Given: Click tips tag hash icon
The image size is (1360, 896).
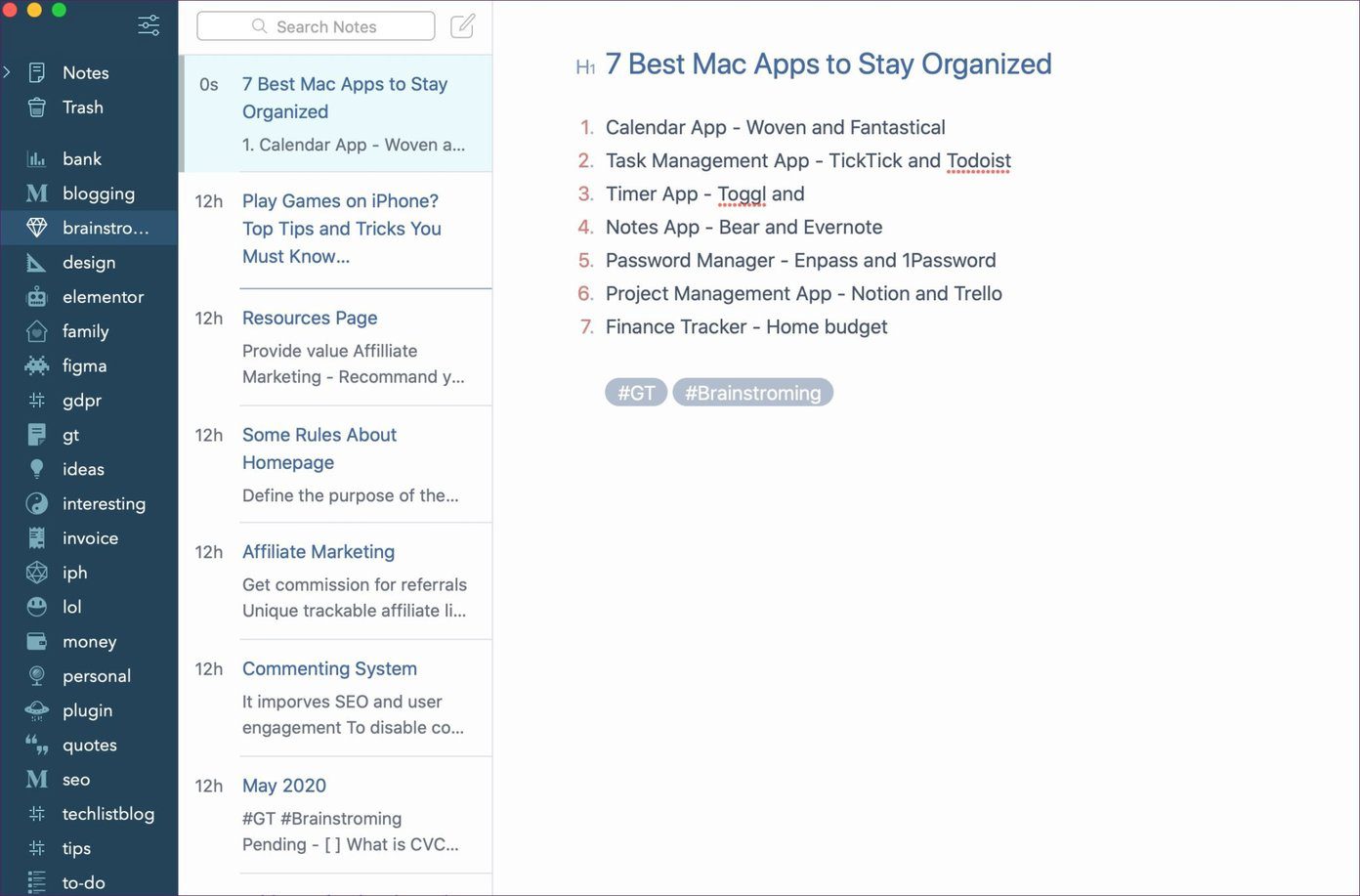Looking at the screenshot, I should pyautogui.click(x=37, y=848).
